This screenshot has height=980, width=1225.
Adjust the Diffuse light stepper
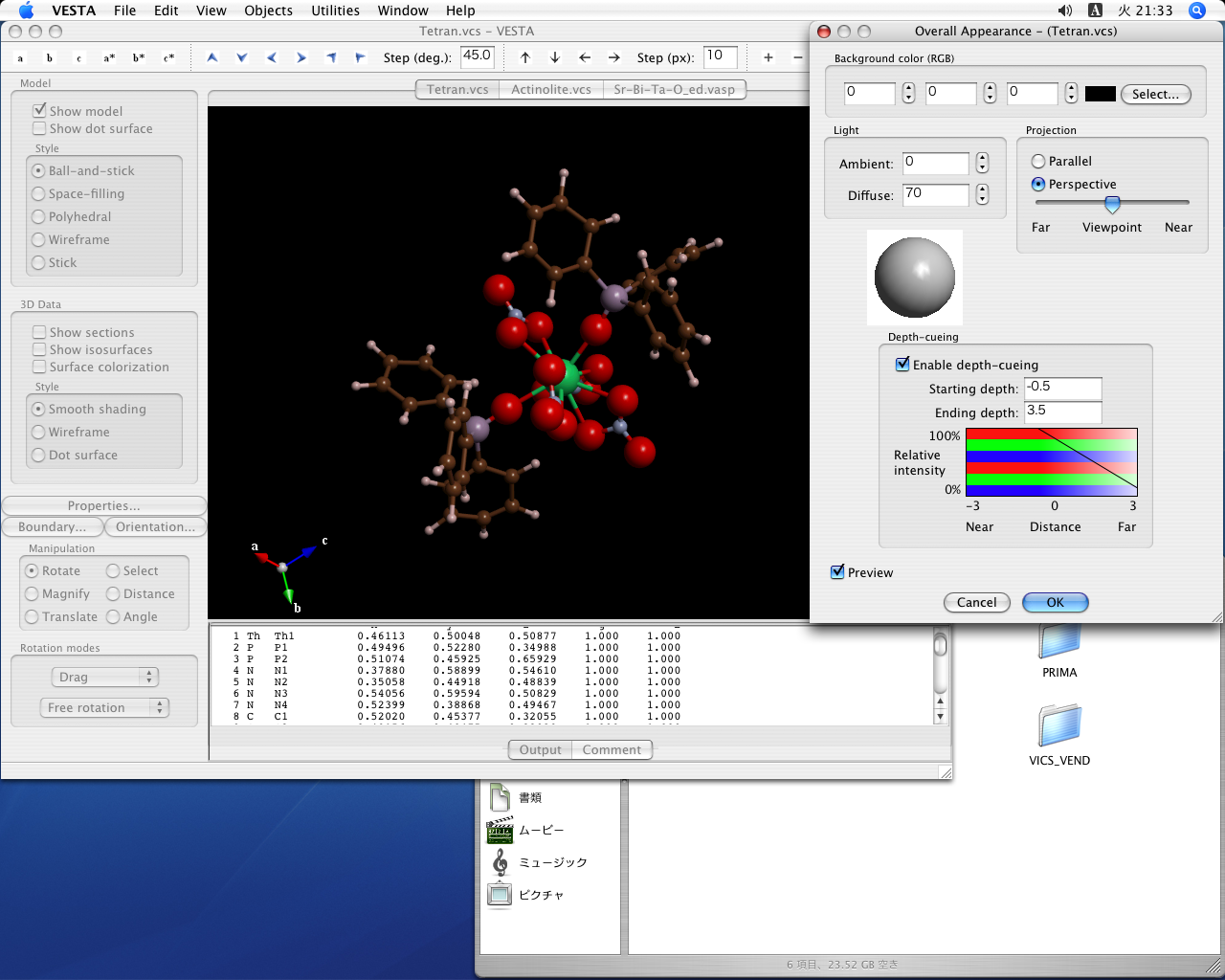(982, 194)
